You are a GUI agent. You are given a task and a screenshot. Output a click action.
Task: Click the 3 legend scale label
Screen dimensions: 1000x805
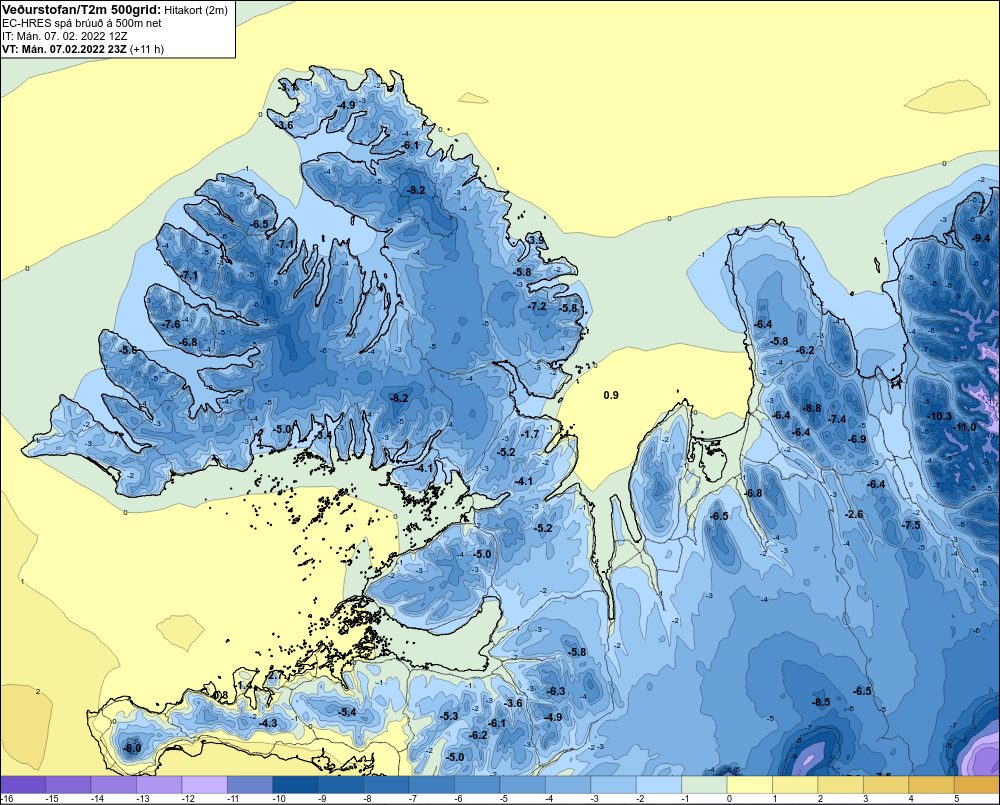click(865, 799)
